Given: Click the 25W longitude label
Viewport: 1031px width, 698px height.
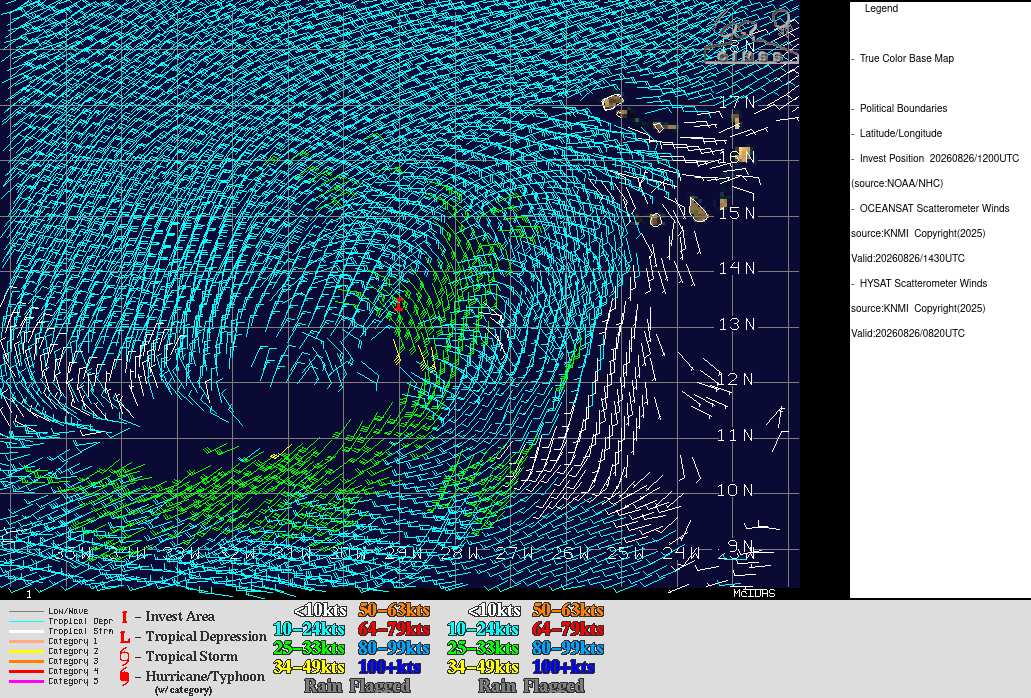Looking at the screenshot, I should pyautogui.click(x=626, y=553).
